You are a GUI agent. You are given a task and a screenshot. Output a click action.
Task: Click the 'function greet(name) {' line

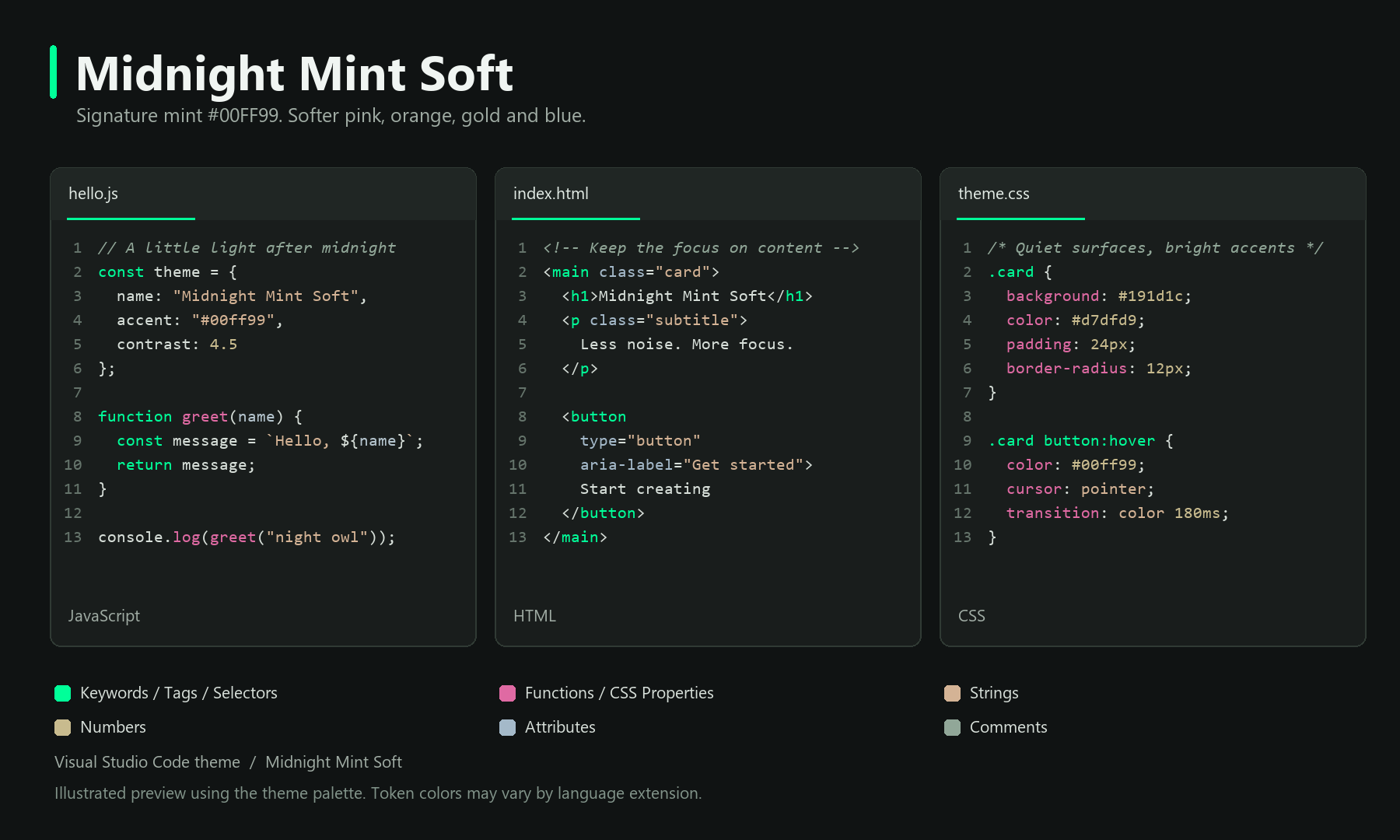(200, 416)
